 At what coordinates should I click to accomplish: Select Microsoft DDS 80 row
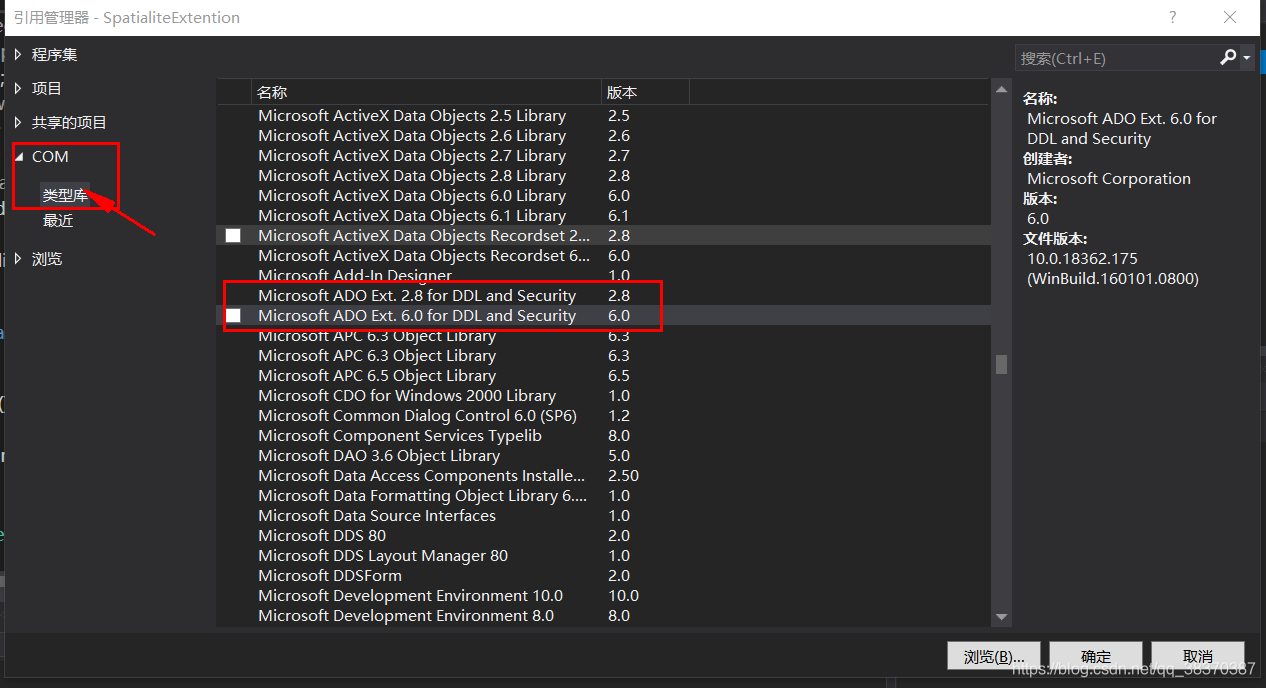(604, 536)
